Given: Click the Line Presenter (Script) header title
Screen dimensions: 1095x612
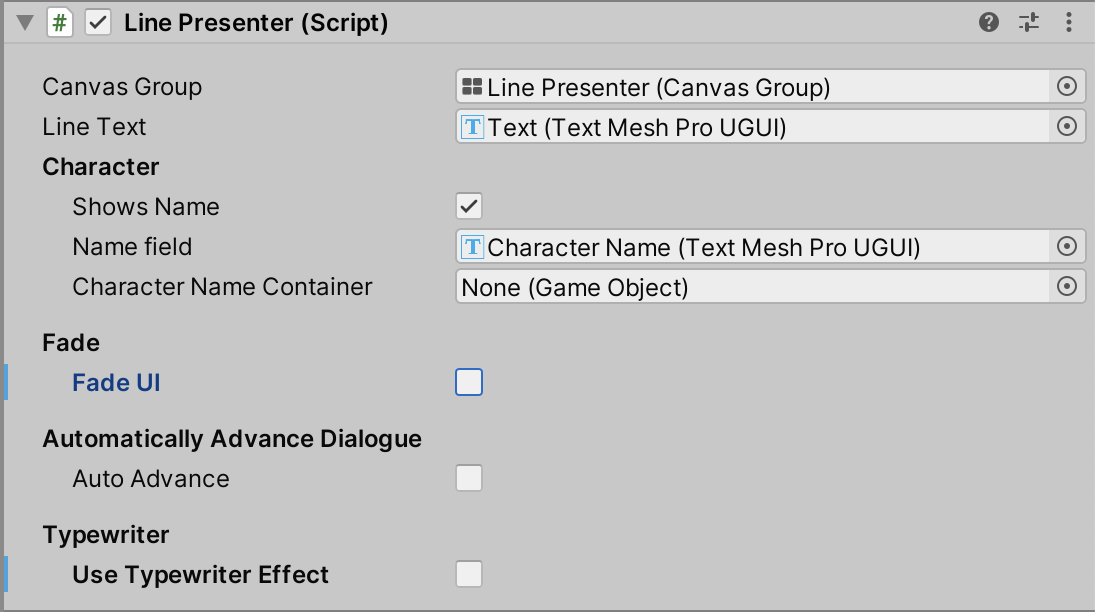Looking at the screenshot, I should click(x=256, y=22).
